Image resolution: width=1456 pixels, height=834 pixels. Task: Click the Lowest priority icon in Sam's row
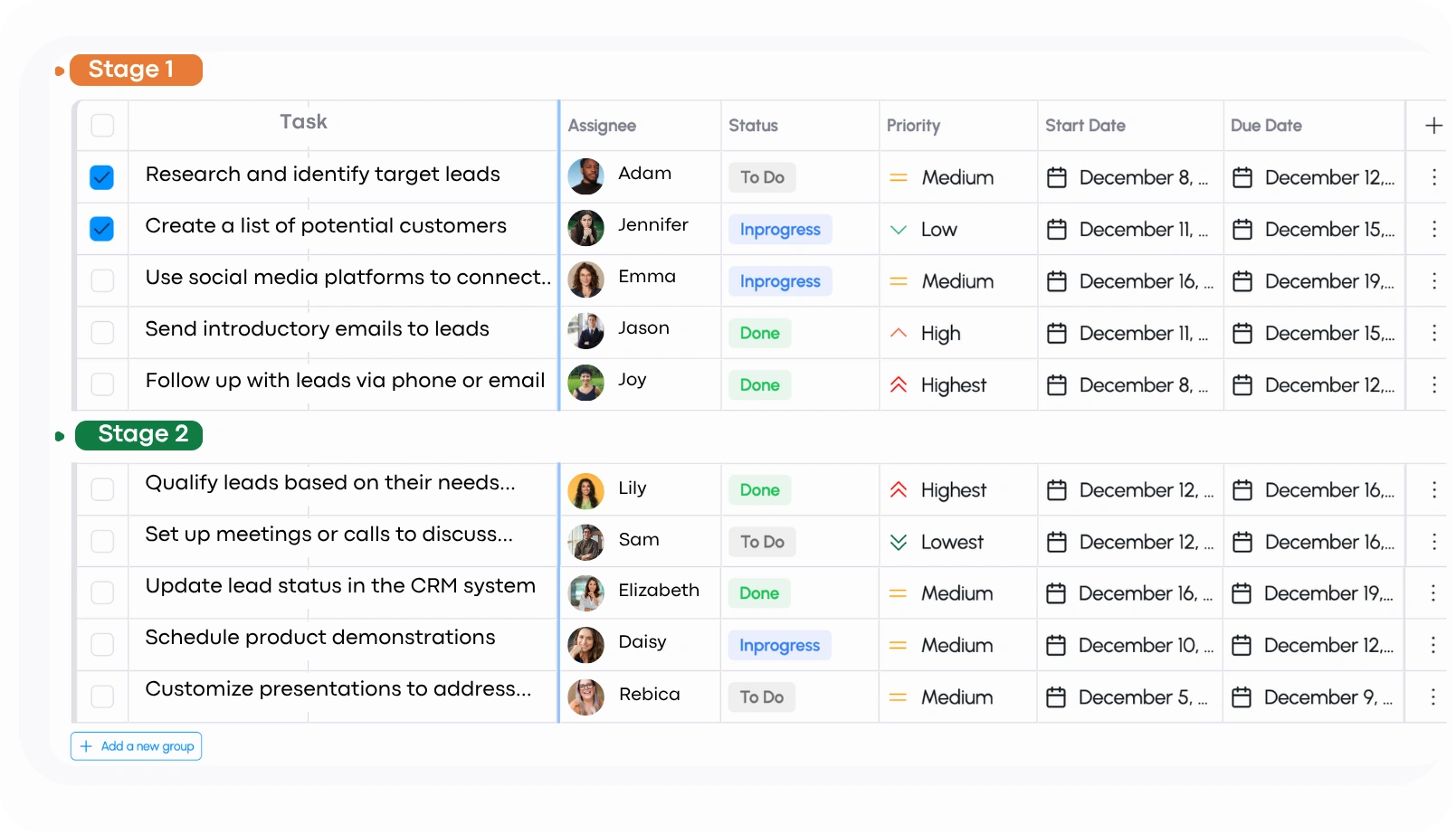pos(899,542)
